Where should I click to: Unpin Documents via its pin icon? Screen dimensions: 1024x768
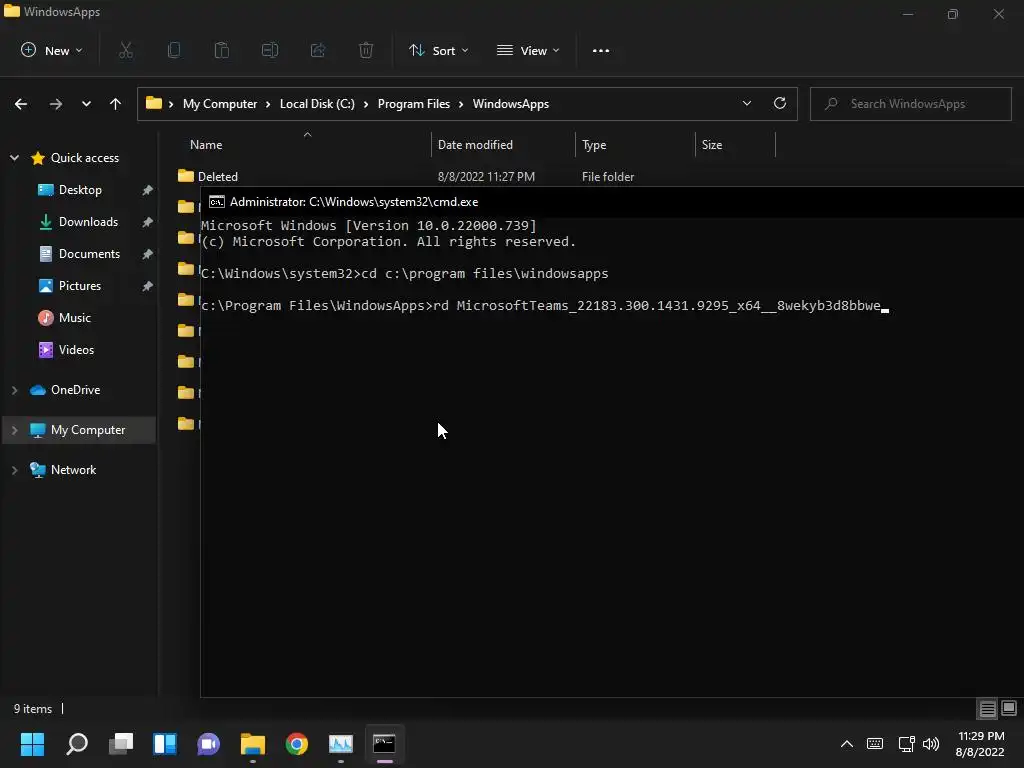(148, 254)
